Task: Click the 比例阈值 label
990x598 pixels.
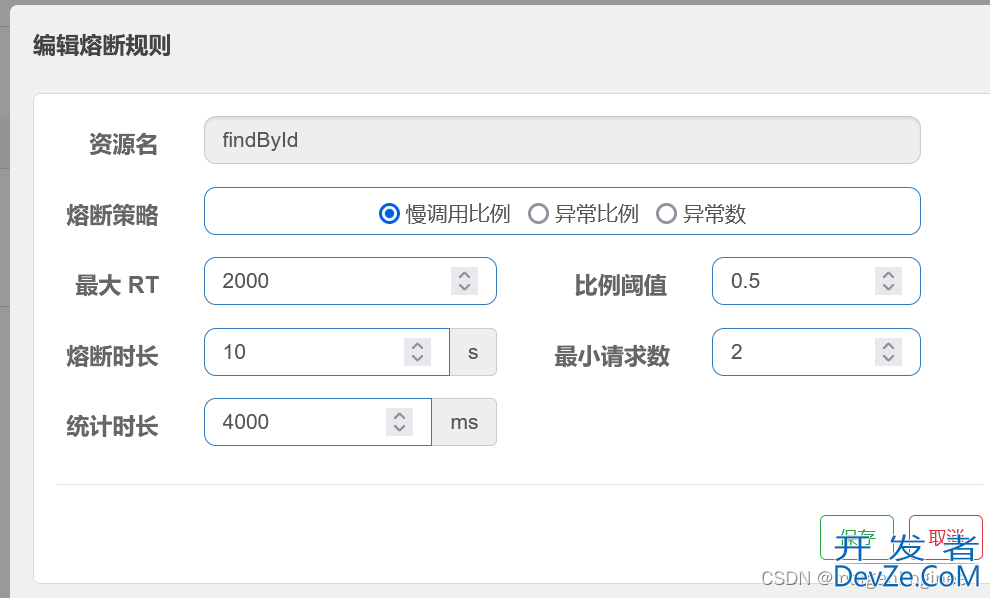Action: tap(621, 285)
